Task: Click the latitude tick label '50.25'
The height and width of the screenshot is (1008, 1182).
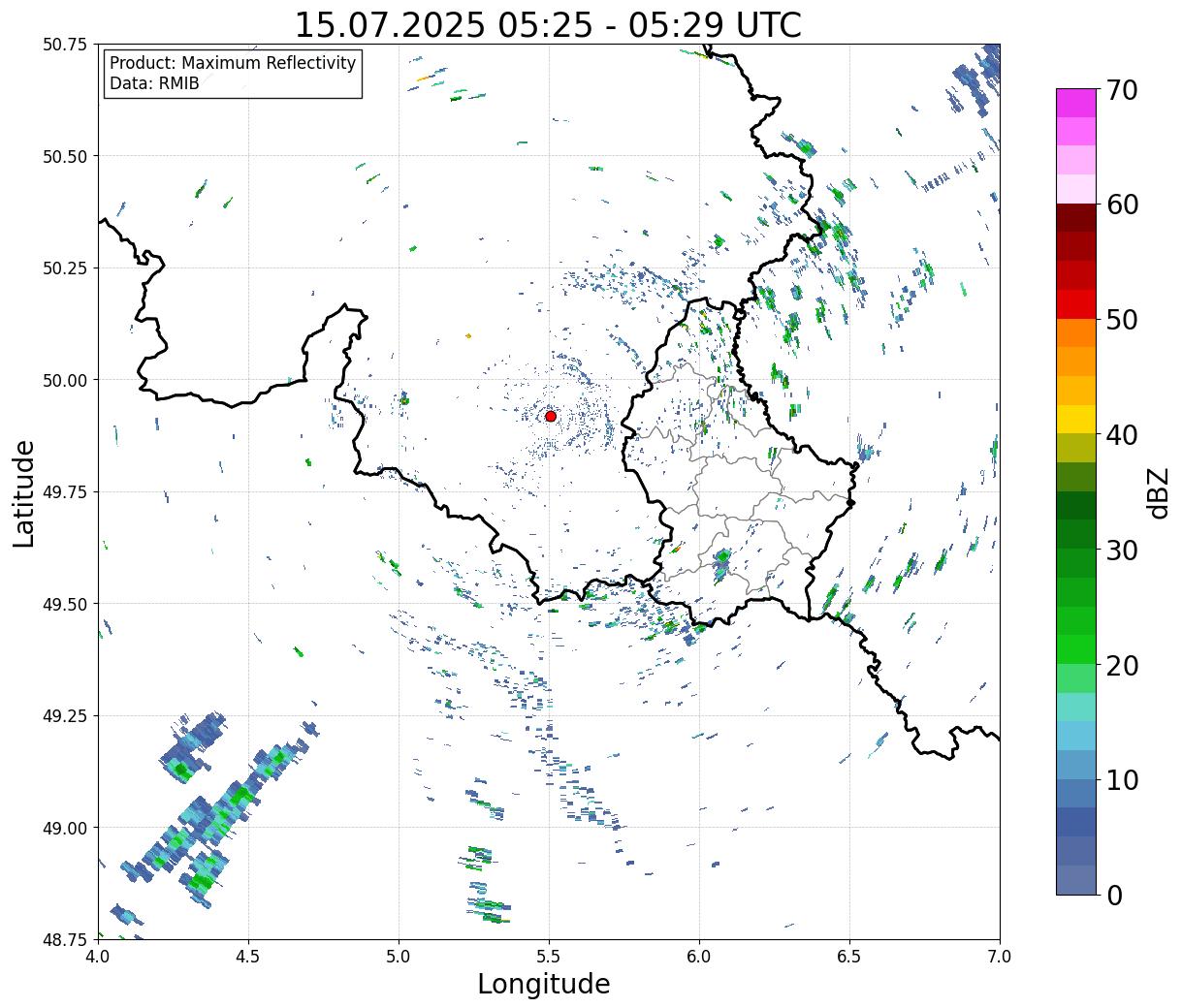Action: point(65,268)
